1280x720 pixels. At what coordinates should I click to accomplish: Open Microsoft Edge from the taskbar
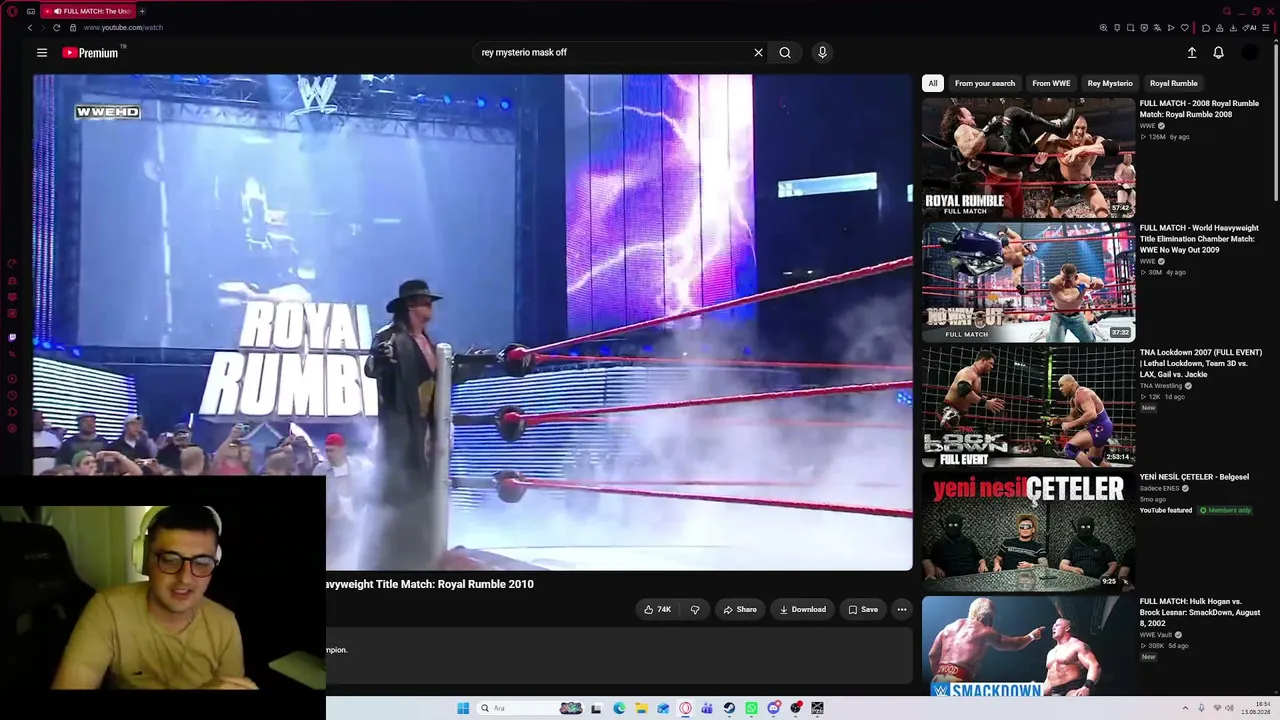tap(619, 708)
